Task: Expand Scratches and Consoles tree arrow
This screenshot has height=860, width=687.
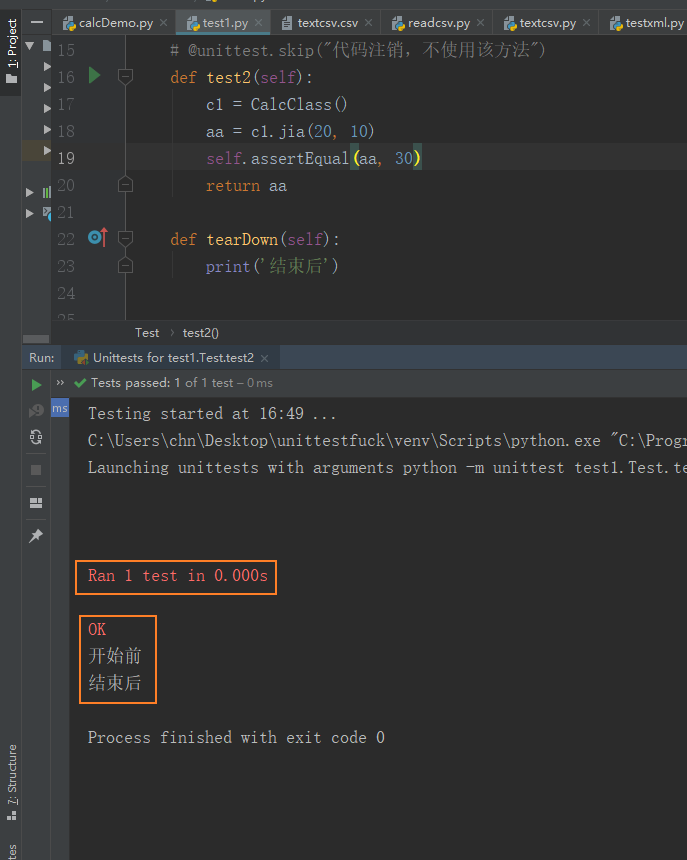Action: pyautogui.click(x=30, y=213)
